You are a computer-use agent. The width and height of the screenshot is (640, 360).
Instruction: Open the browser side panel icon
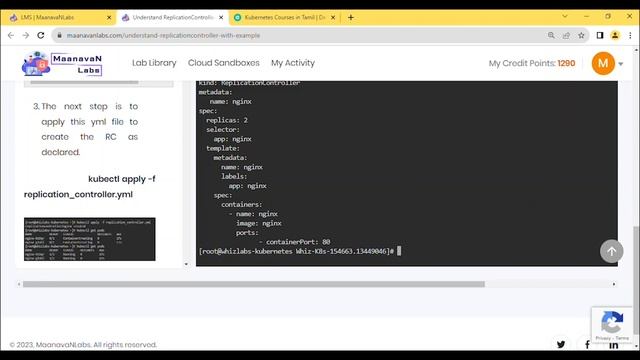pyautogui.click(x=600, y=36)
